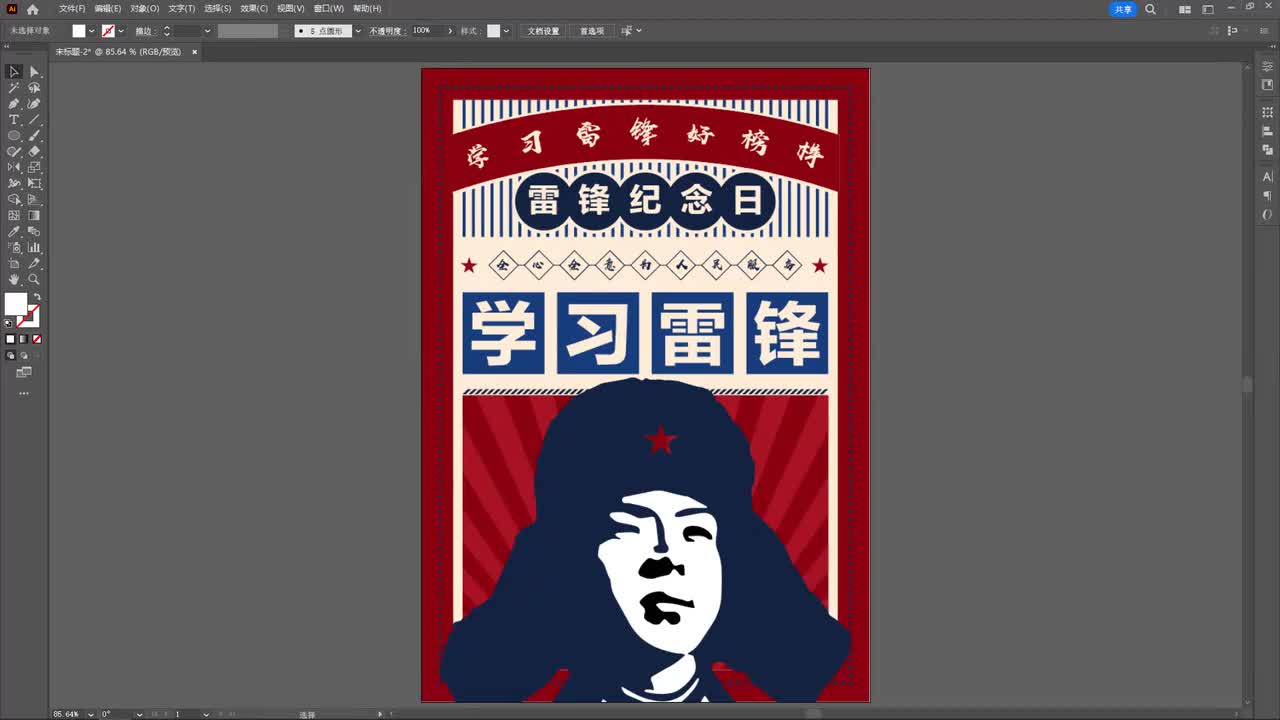Viewport: 1280px width, 720px height.
Task: Select the Gradient tool
Action: tap(34, 216)
